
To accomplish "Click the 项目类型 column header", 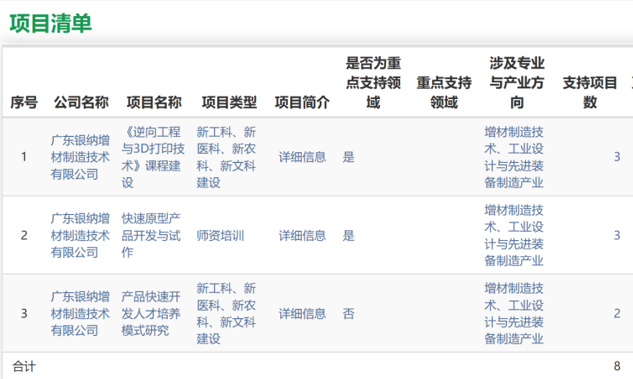I will click(x=229, y=102).
